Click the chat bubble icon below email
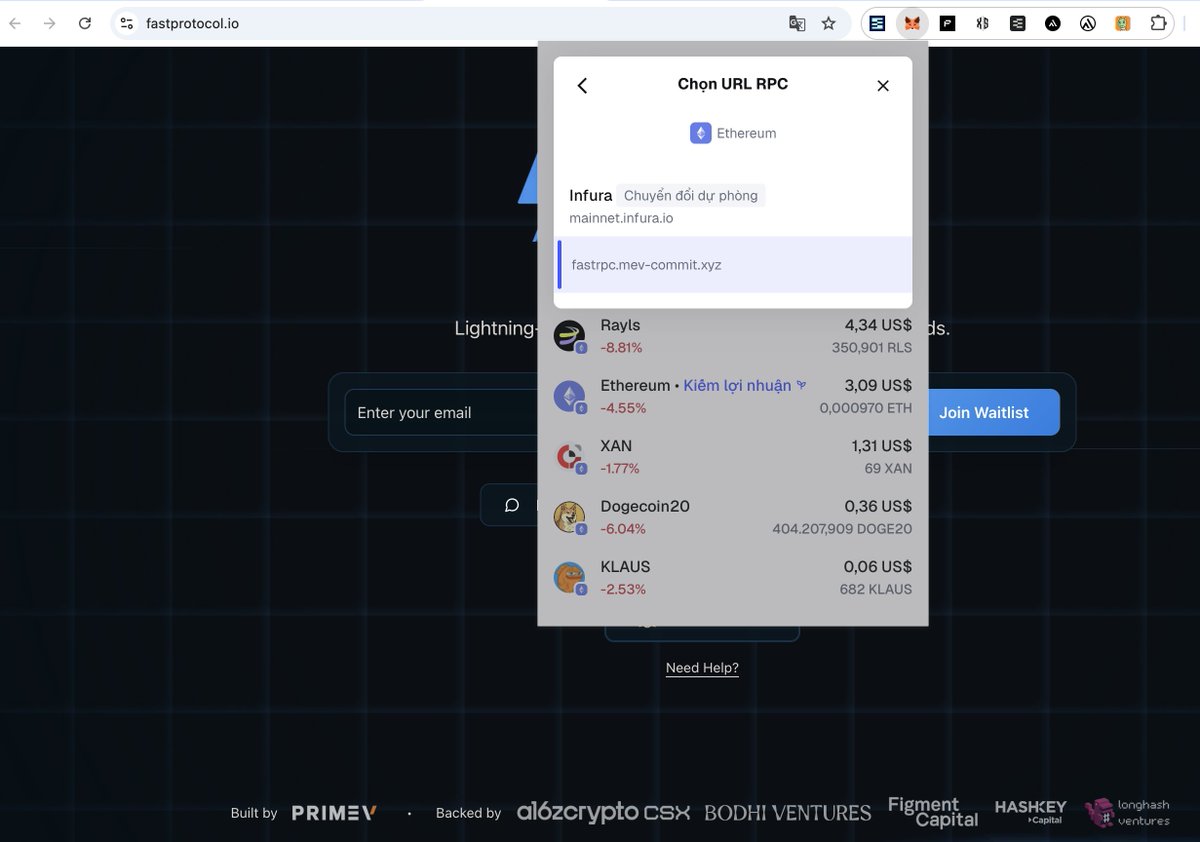The width and height of the screenshot is (1200, 842). point(511,505)
